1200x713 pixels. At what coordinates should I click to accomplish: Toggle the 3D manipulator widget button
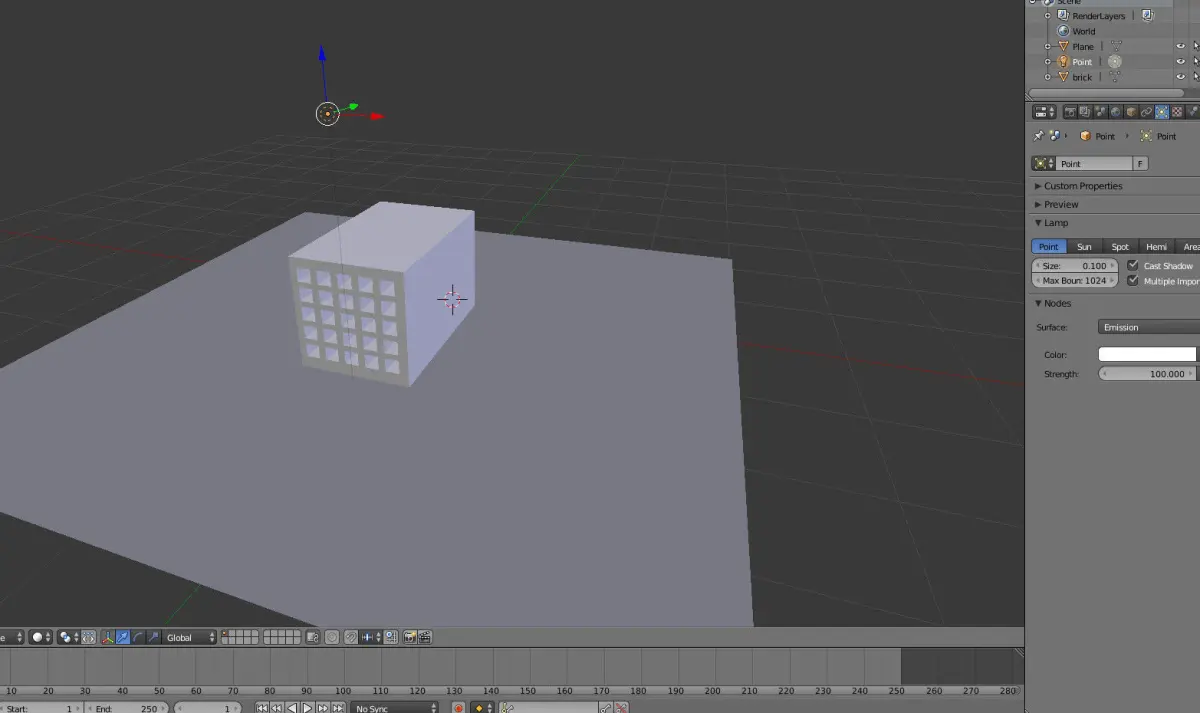pyautogui.click(x=108, y=637)
